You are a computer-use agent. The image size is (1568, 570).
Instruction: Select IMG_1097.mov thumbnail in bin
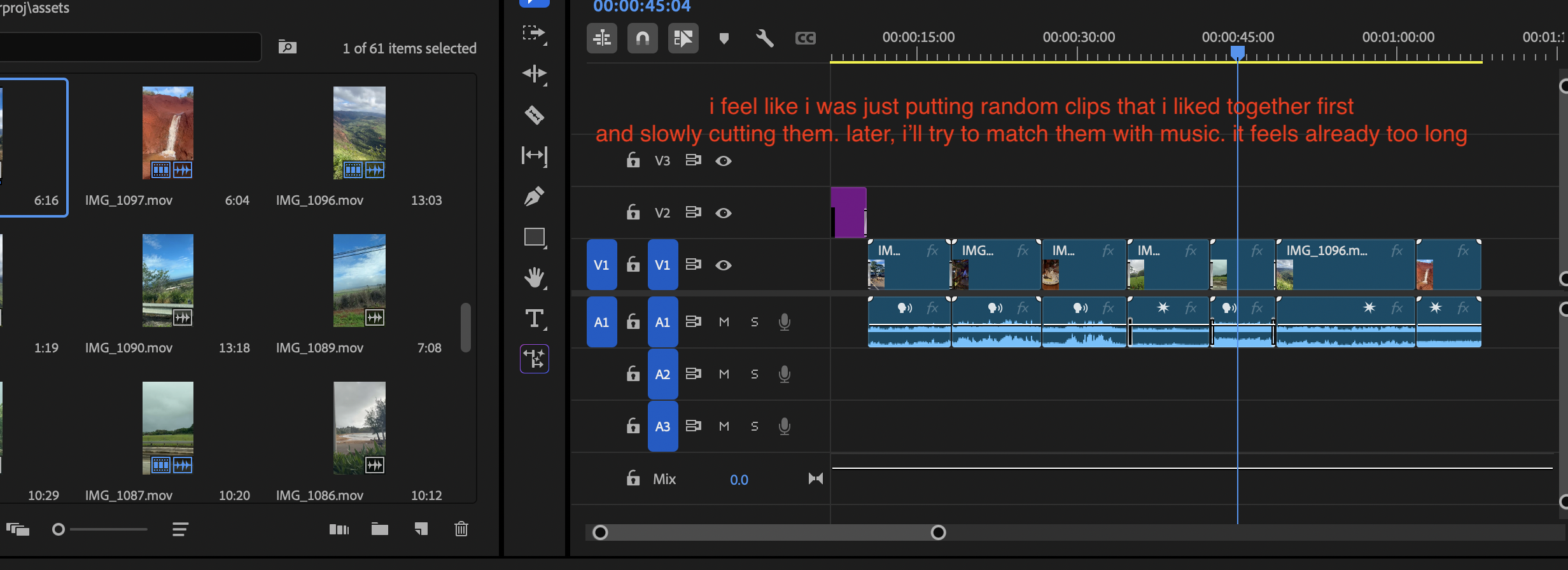[168, 132]
